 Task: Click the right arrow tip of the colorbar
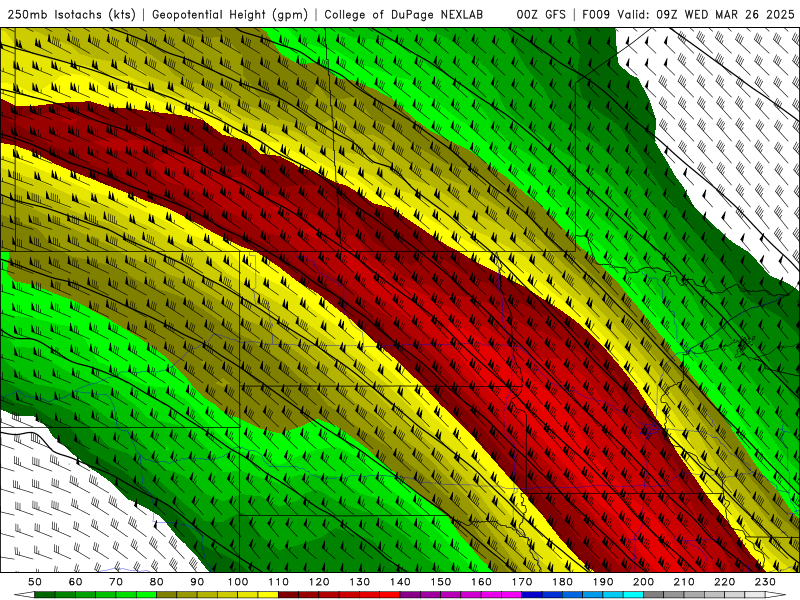[776, 595]
